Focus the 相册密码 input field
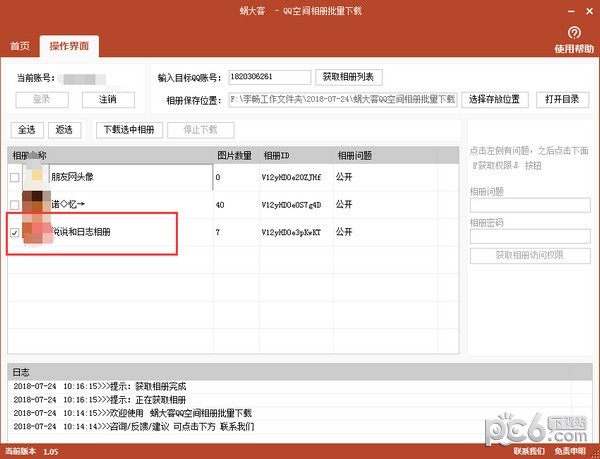 click(x=530, y=236)
